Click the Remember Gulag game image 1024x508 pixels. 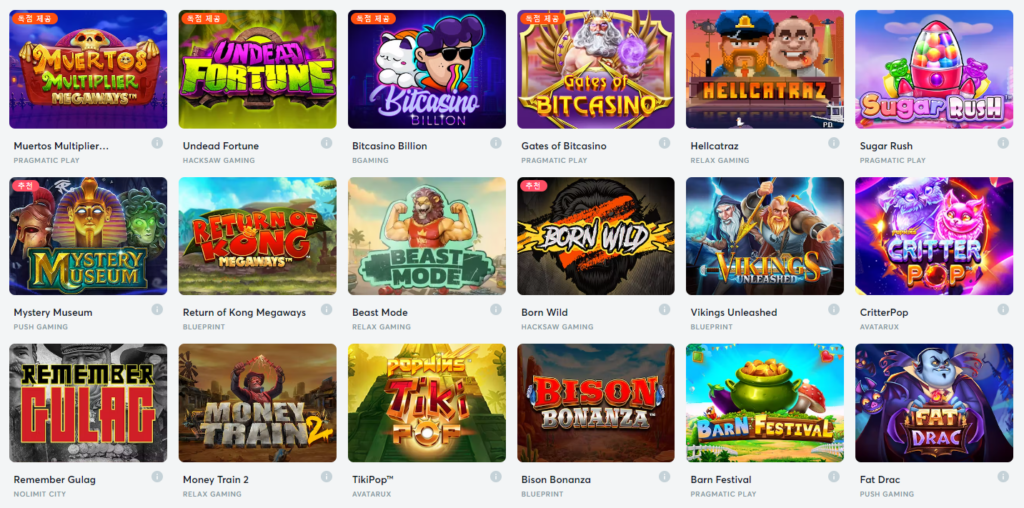click(x=88, y=403)
